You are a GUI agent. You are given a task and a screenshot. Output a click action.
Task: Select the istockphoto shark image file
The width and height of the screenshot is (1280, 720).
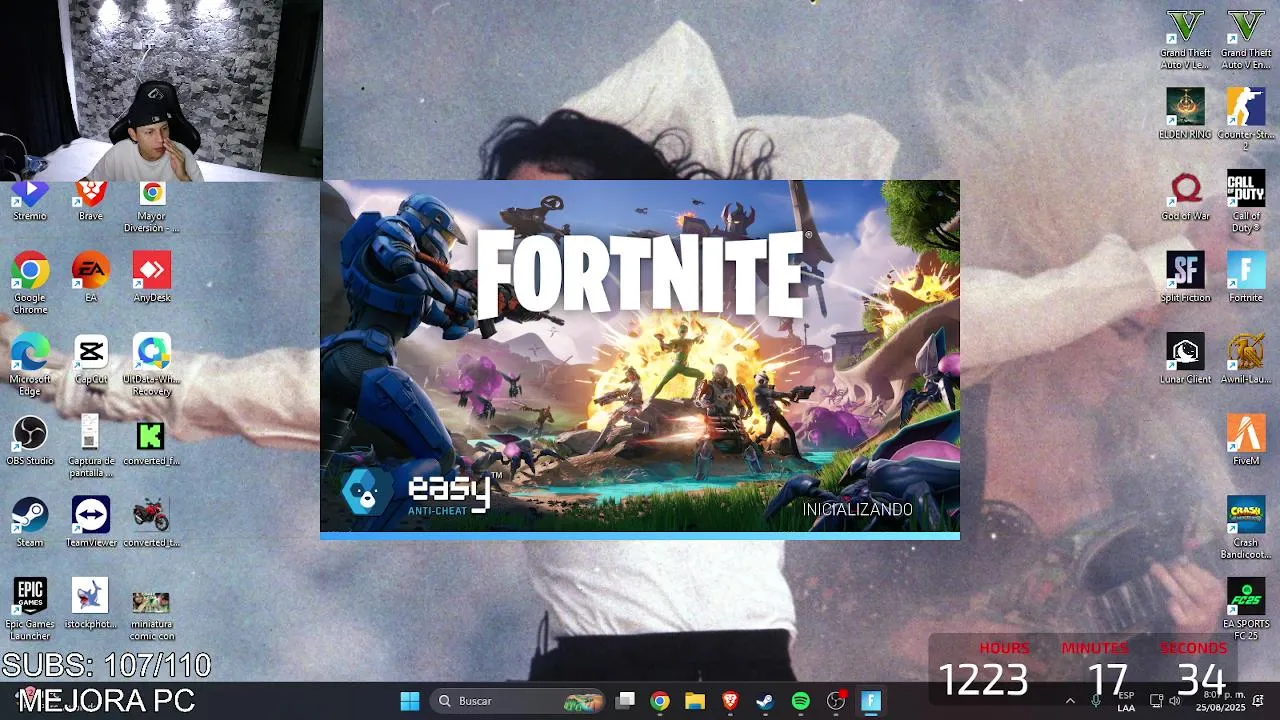coord(91,603)
